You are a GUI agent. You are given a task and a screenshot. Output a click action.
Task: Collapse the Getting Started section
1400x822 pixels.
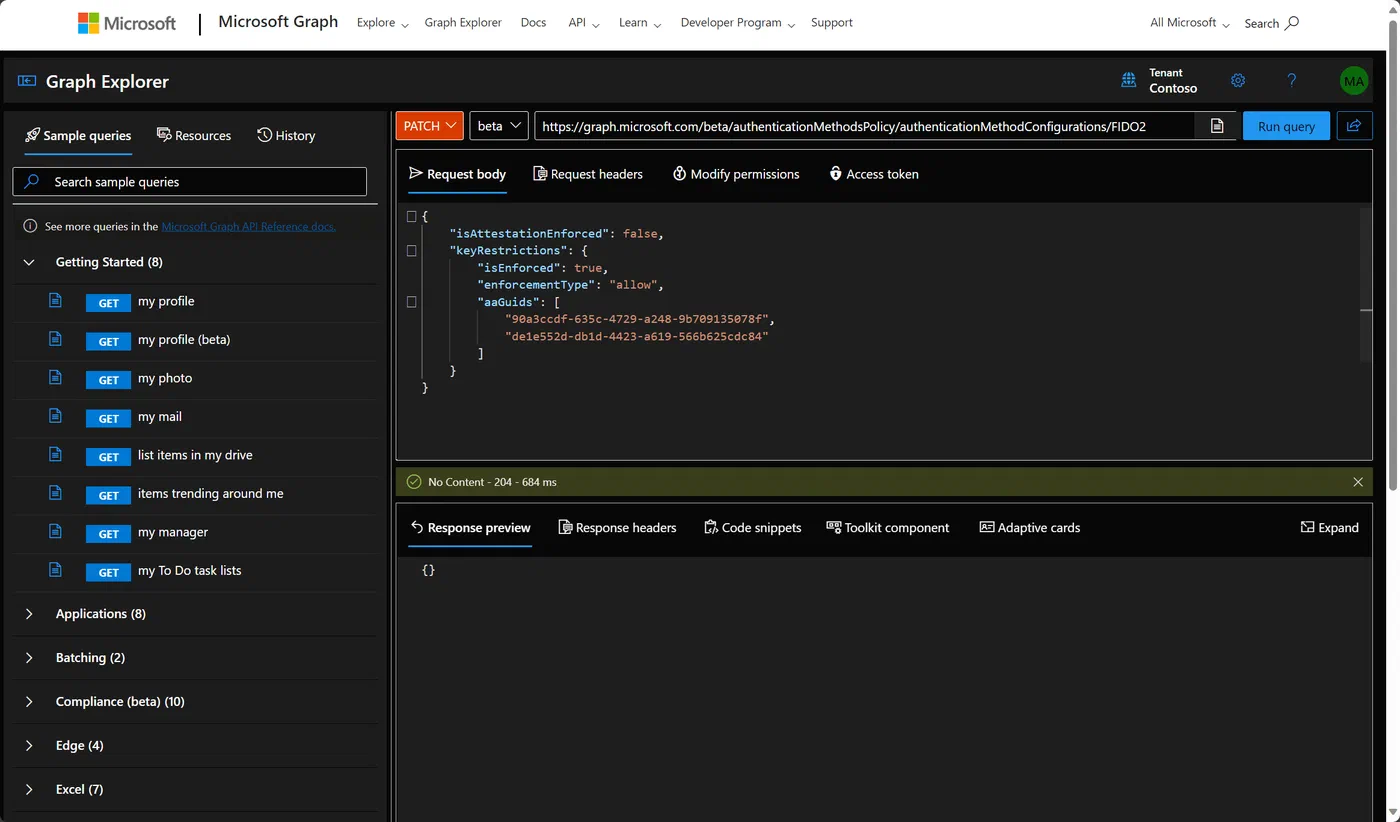tap(30, 262)
